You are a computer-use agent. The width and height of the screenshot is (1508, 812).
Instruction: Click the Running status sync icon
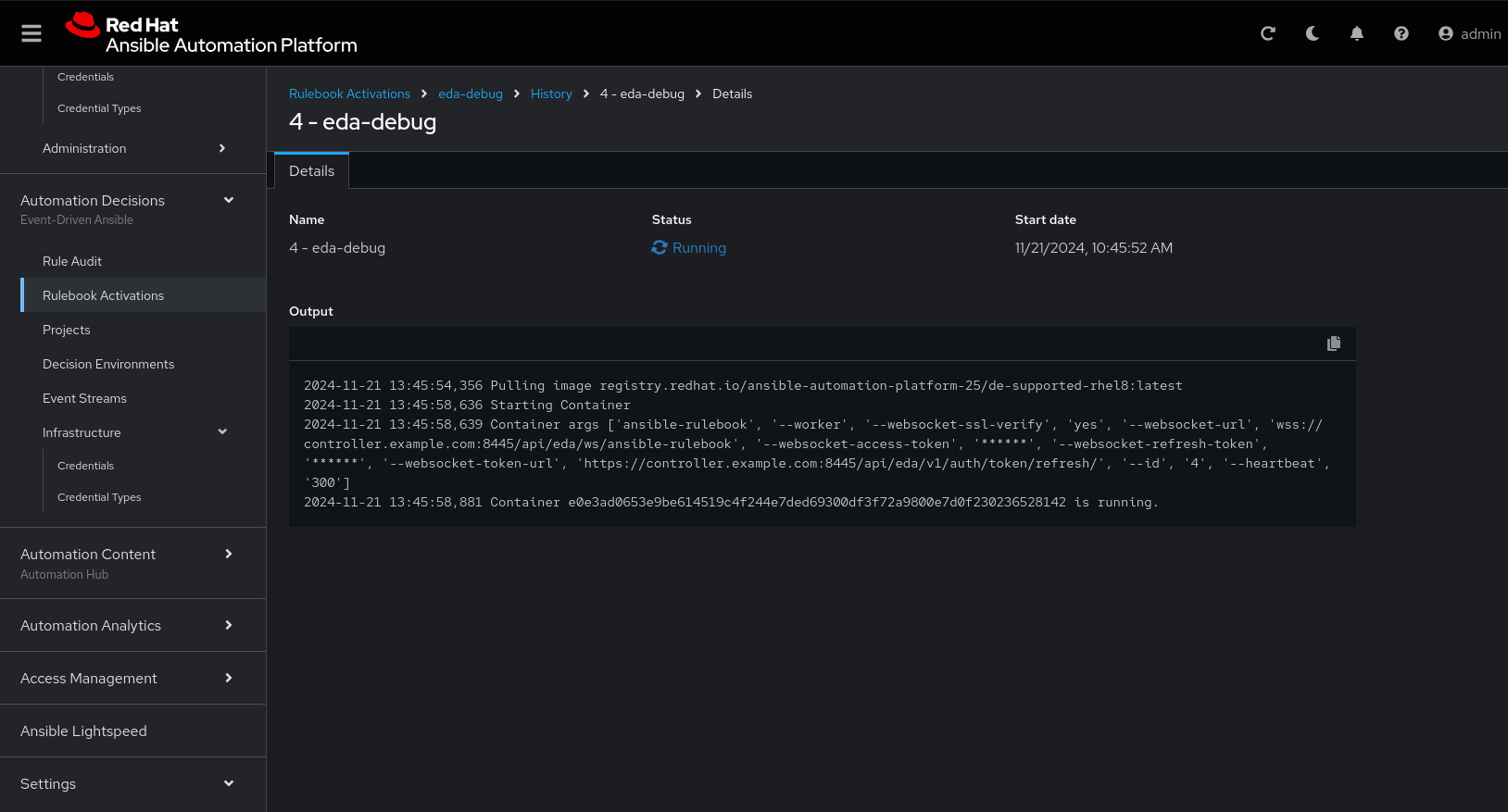tap(660, 247)
